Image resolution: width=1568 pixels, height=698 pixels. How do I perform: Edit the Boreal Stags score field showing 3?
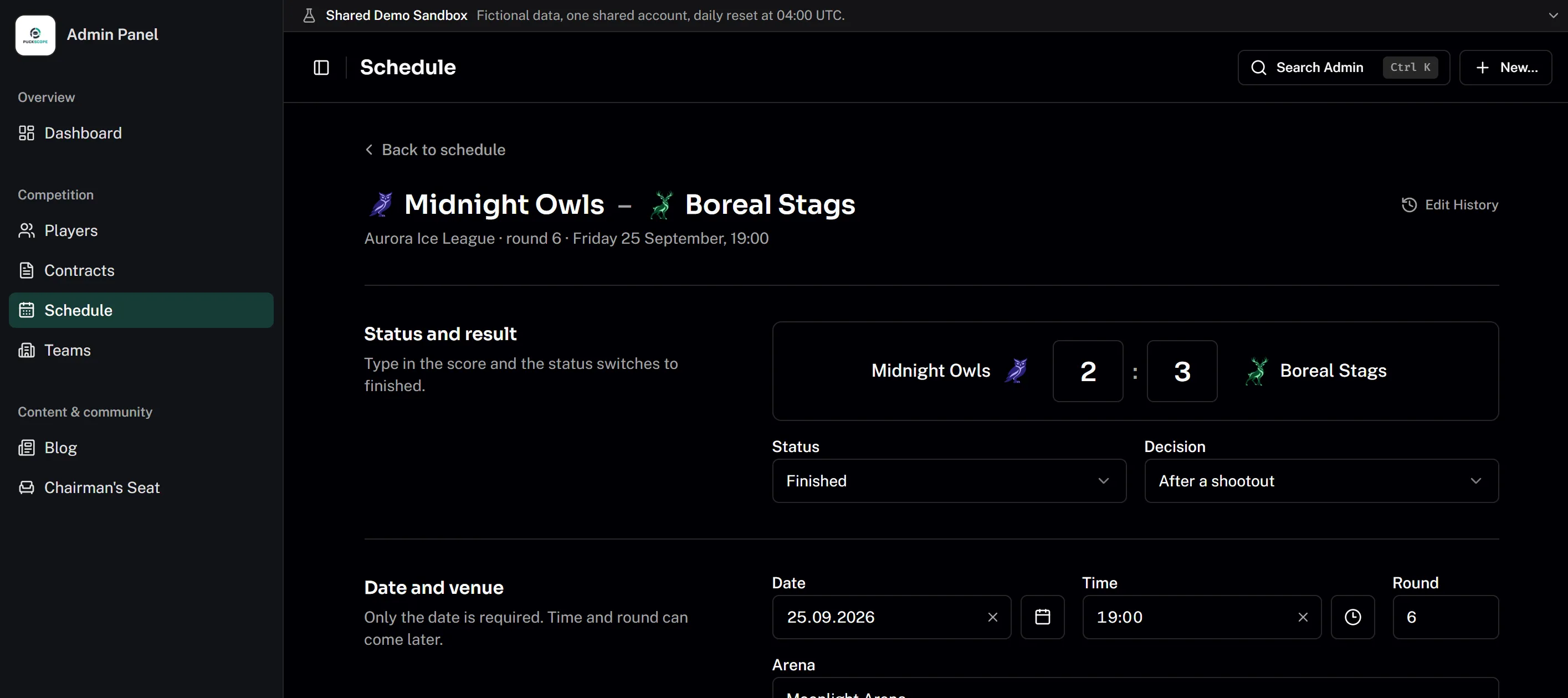pyautogui.click(x=1182, y=371)
